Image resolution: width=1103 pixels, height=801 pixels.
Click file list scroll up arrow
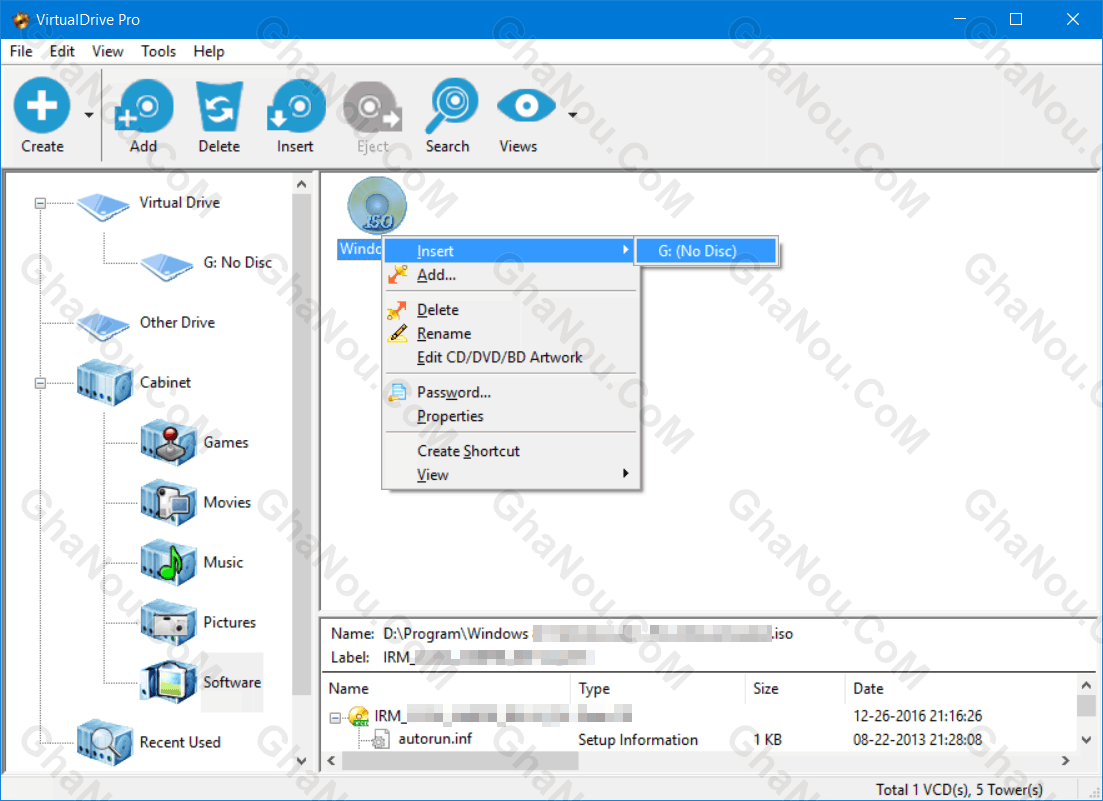(1086, 685)
